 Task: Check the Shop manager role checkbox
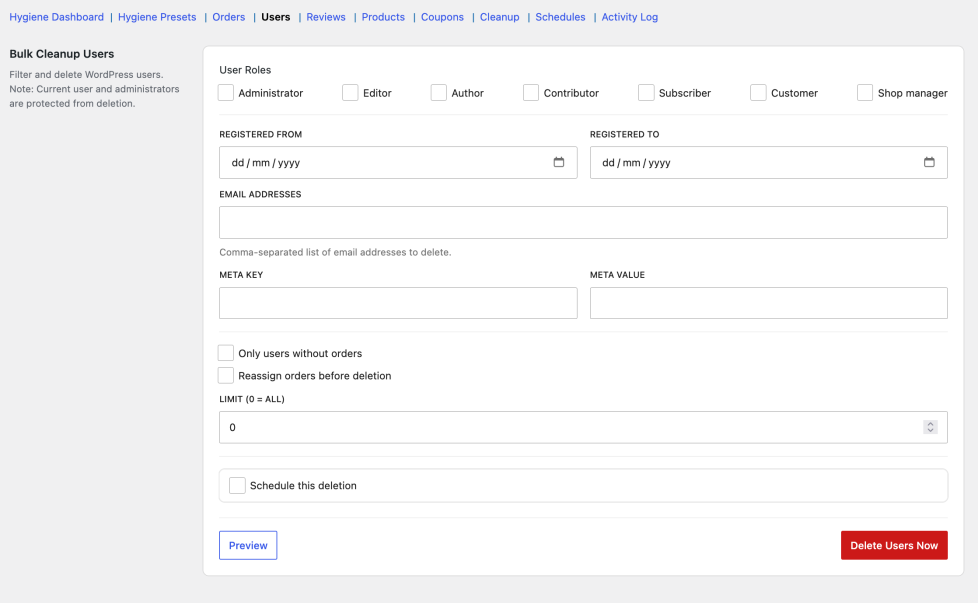click(864, 93)
